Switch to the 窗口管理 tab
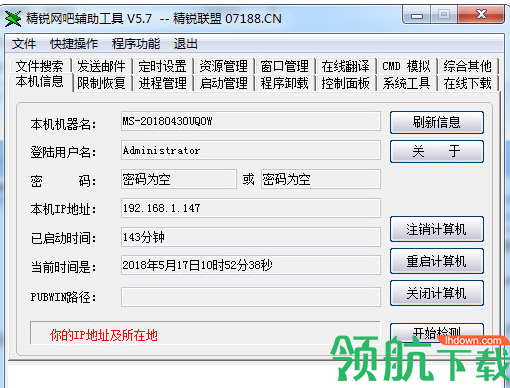 284,66
